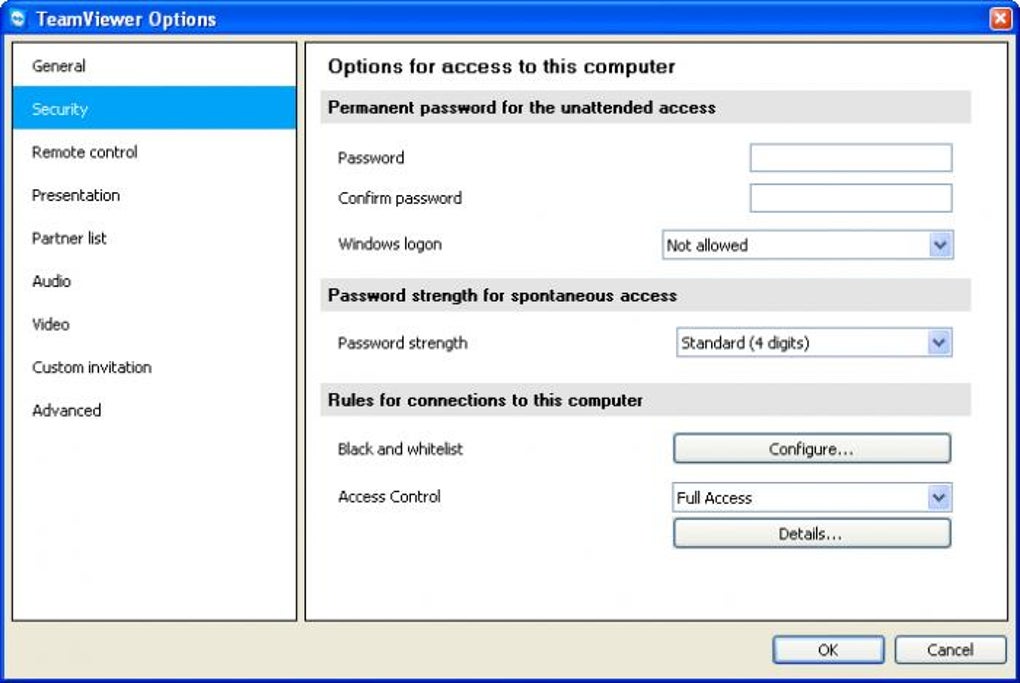Click the TeamViewer logo icon in title bar
The image size is (1020, 683).
[17, 19]
